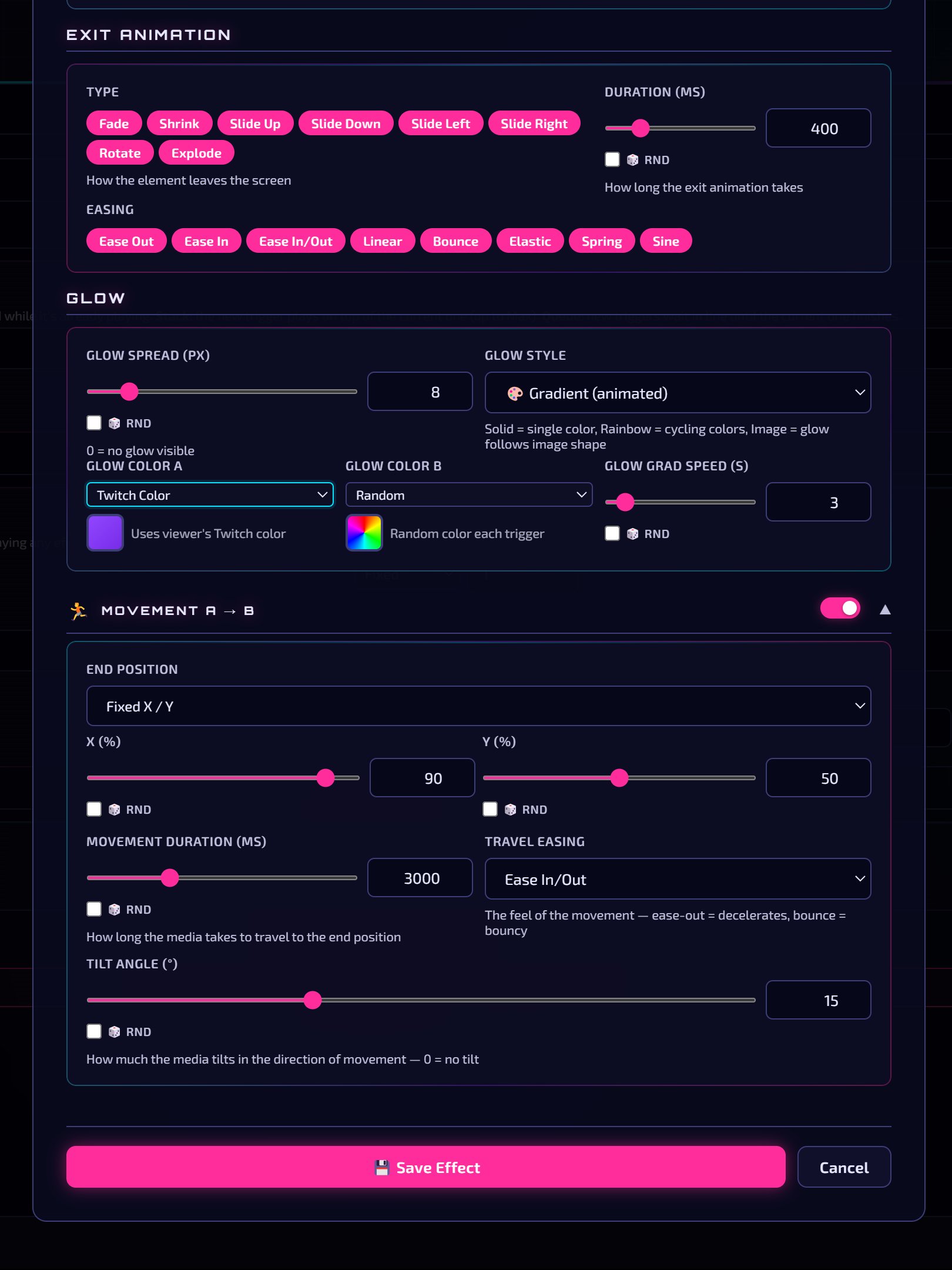The height and width of the screenshot is (1270, 952).
Task: Click the floppy disk icon on Save Effect
Action: (x=382, y=1168)
